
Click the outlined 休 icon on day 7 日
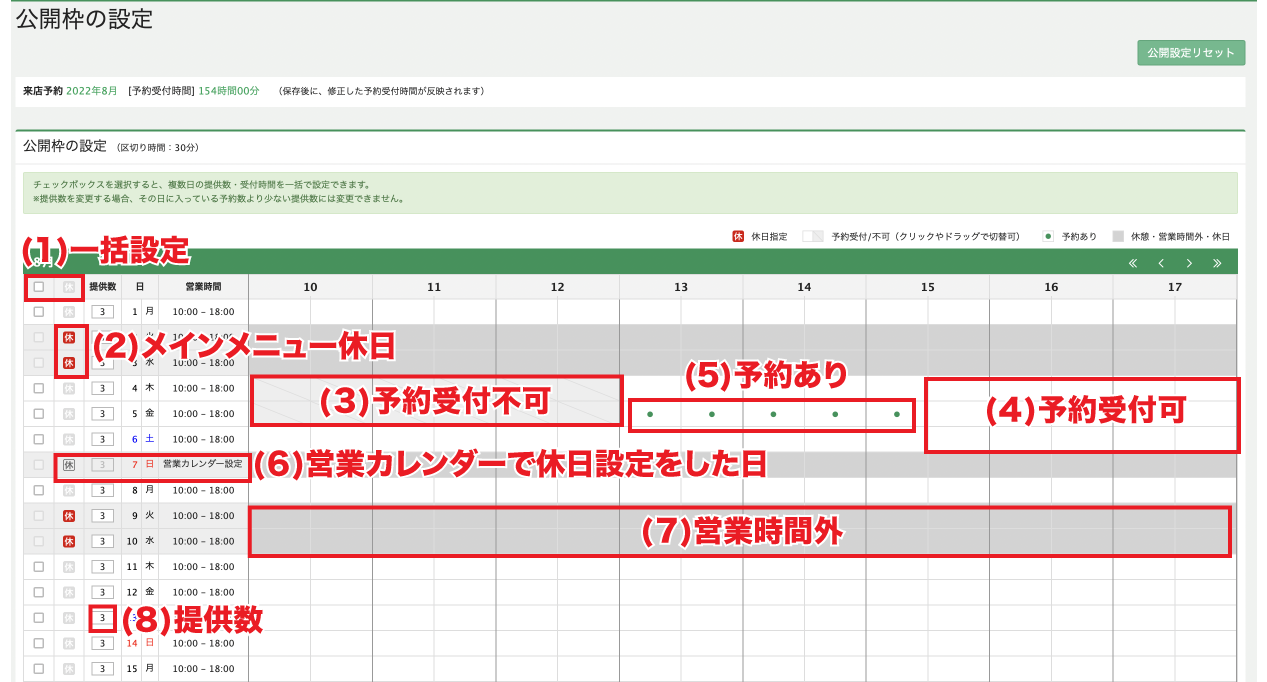tap(69, 465)
